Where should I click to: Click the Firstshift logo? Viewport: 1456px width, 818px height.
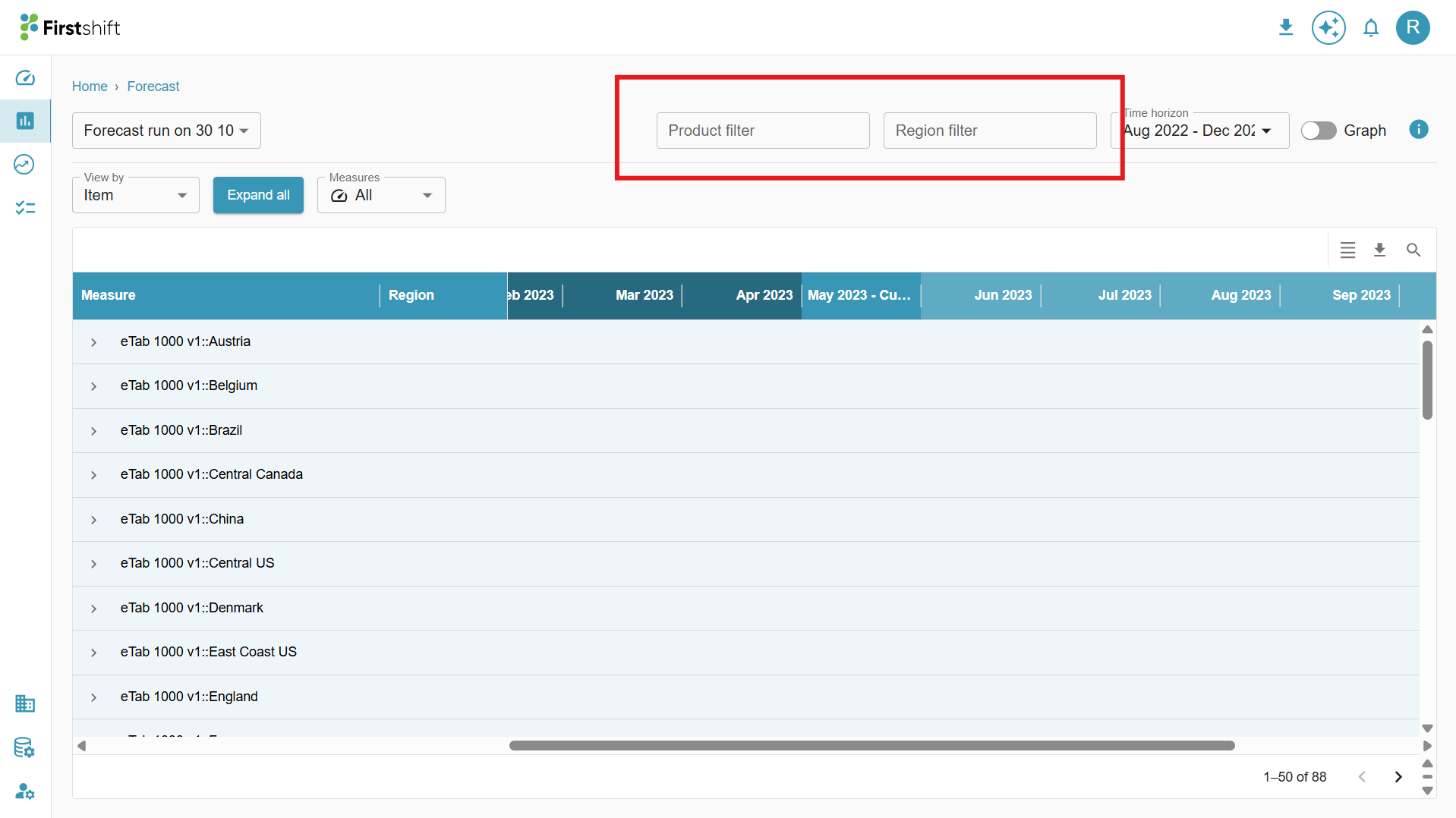71,27
